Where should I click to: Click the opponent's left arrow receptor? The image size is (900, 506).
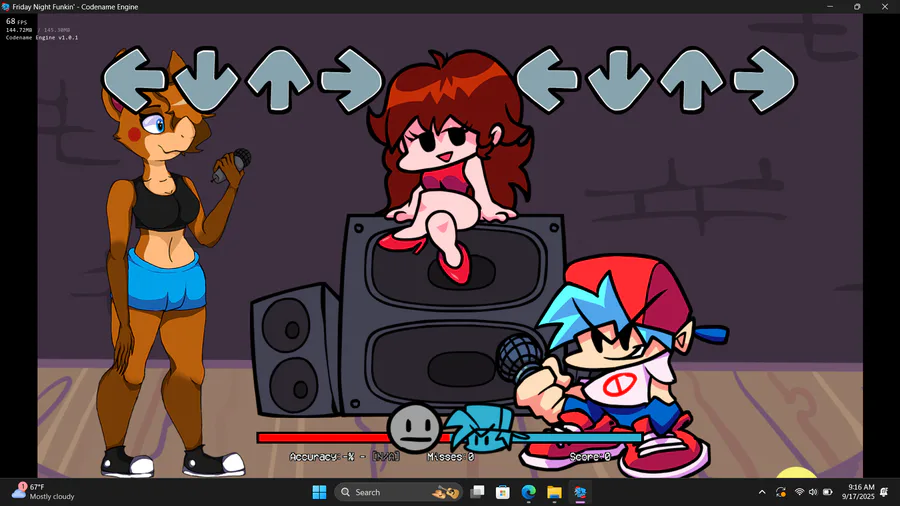coord(133,80)
